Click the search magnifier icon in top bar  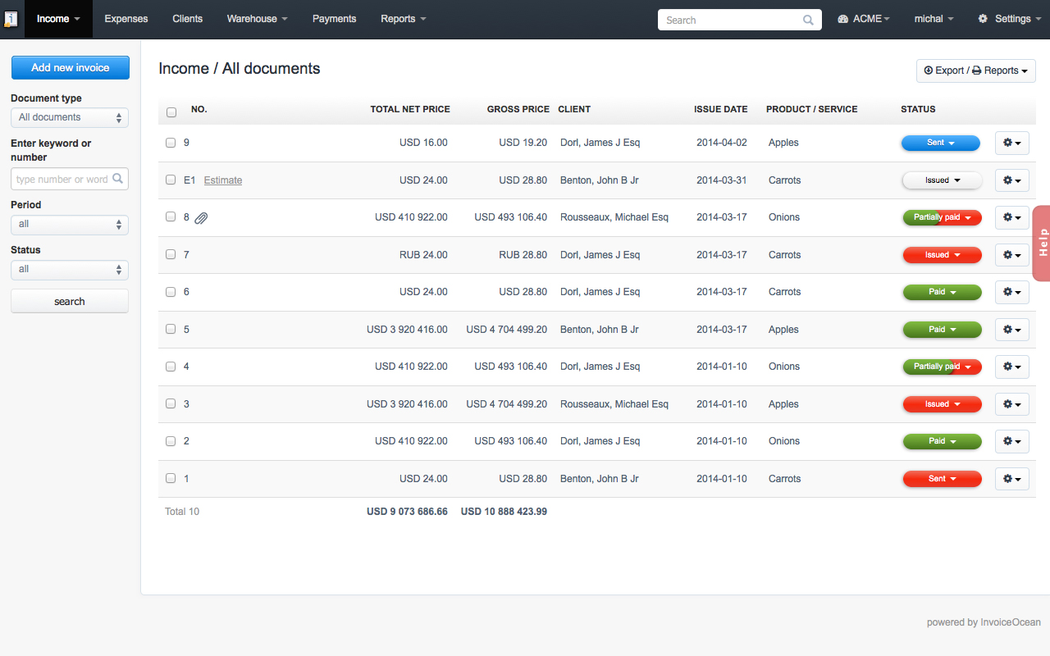(x=808, y=20)
